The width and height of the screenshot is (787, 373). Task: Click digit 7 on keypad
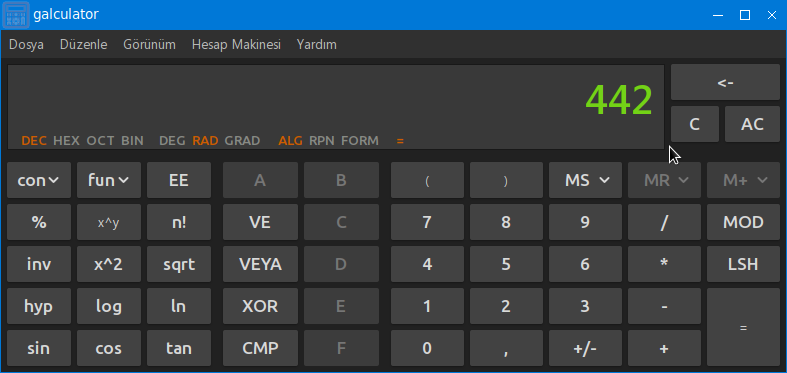(427, 222)
